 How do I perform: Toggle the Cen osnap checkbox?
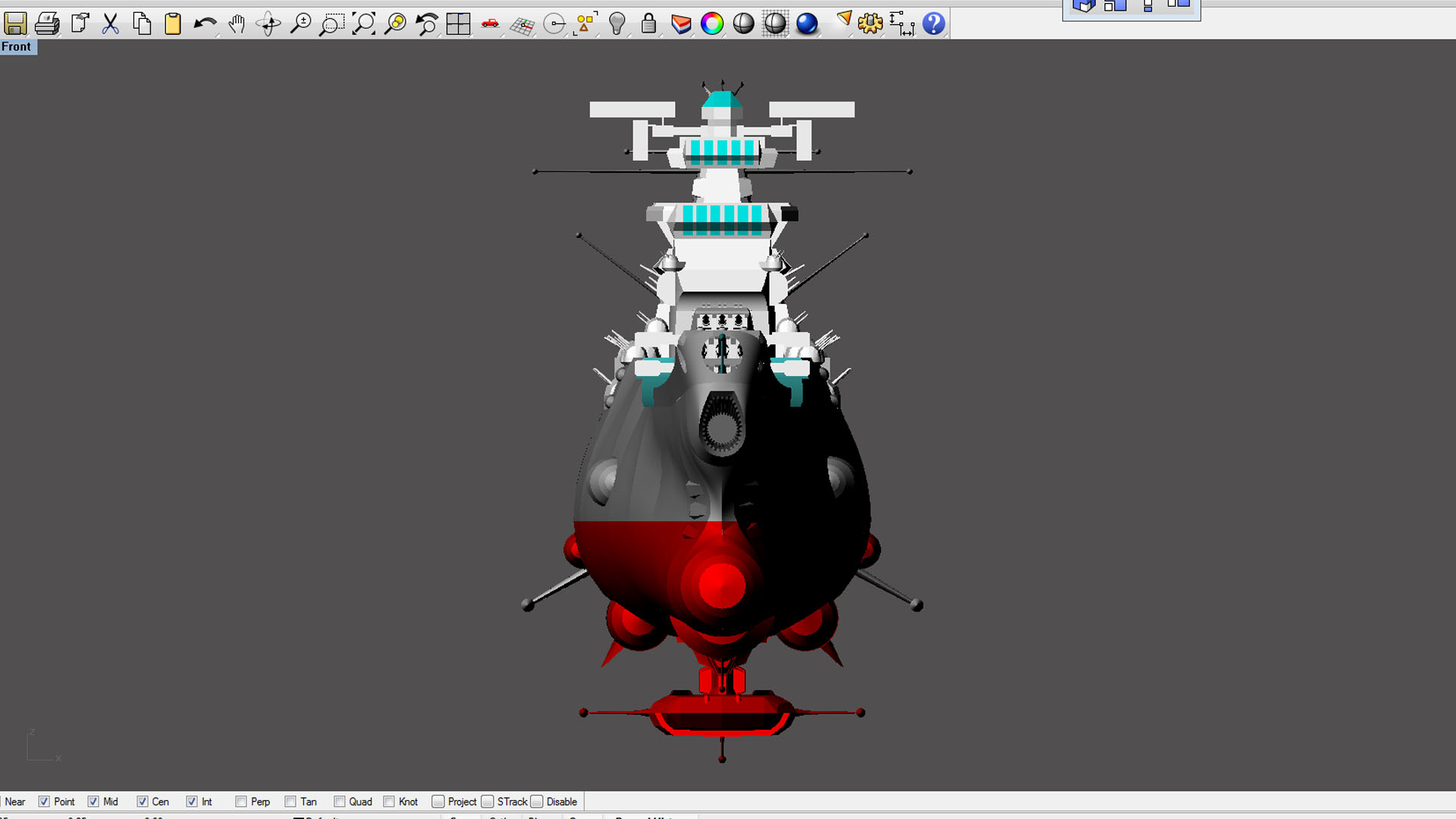click(x=143, y=802)
